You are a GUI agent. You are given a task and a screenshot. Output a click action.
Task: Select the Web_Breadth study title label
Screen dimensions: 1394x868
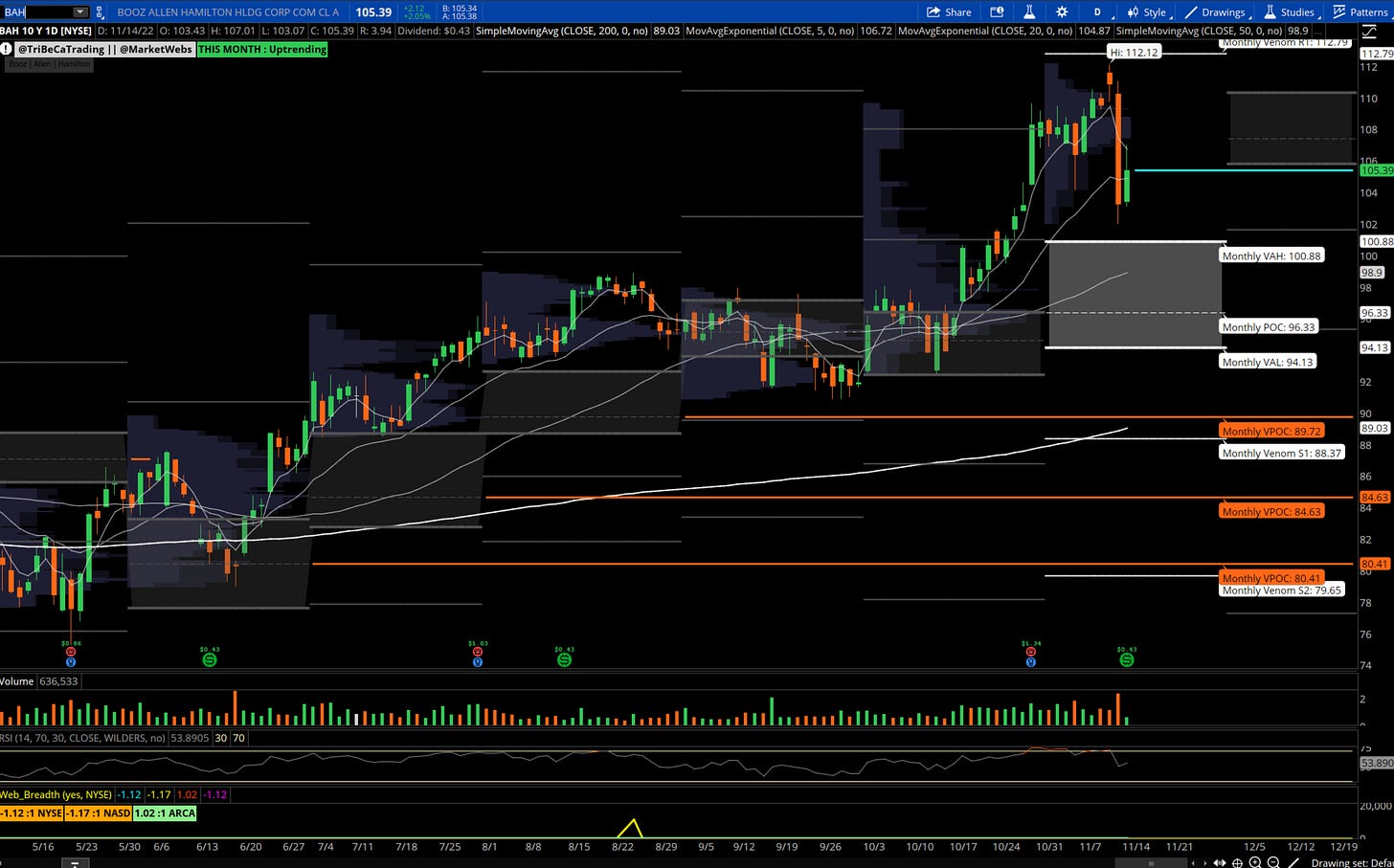coord(56,794)
